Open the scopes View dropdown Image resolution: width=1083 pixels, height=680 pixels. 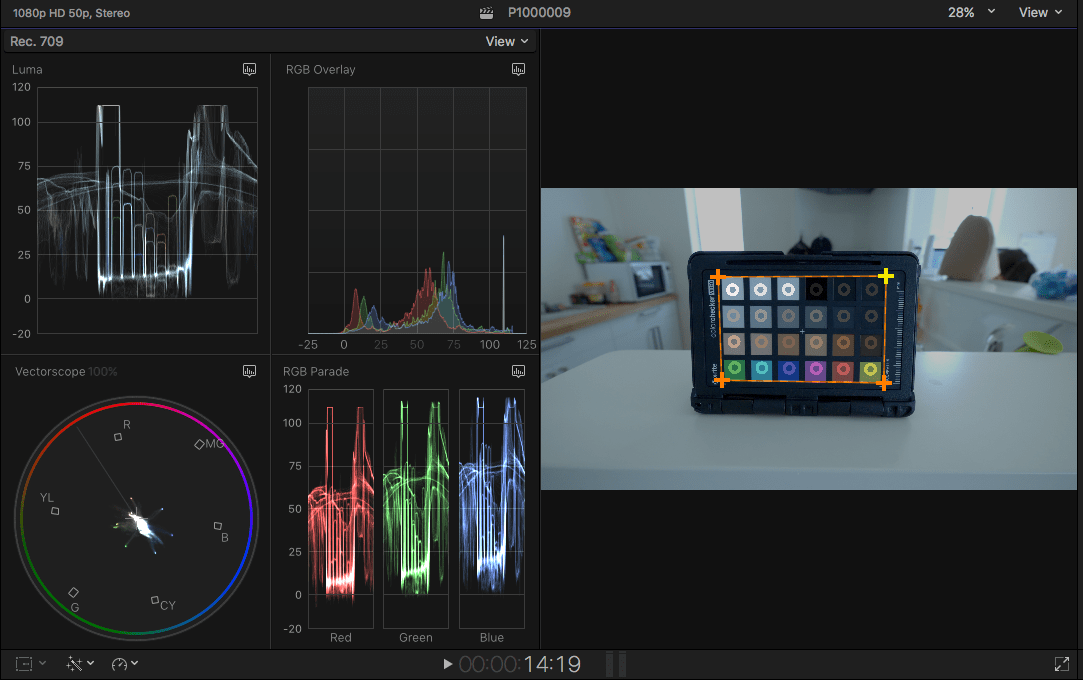pos(501,41)
